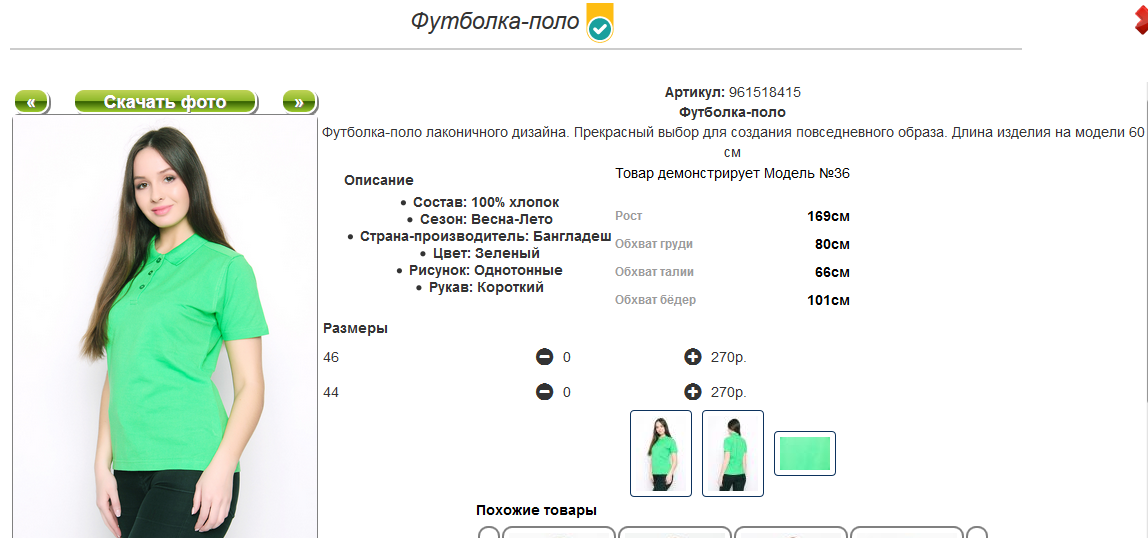Click the Сезон: Весна-Лето line

coord(486,220)
